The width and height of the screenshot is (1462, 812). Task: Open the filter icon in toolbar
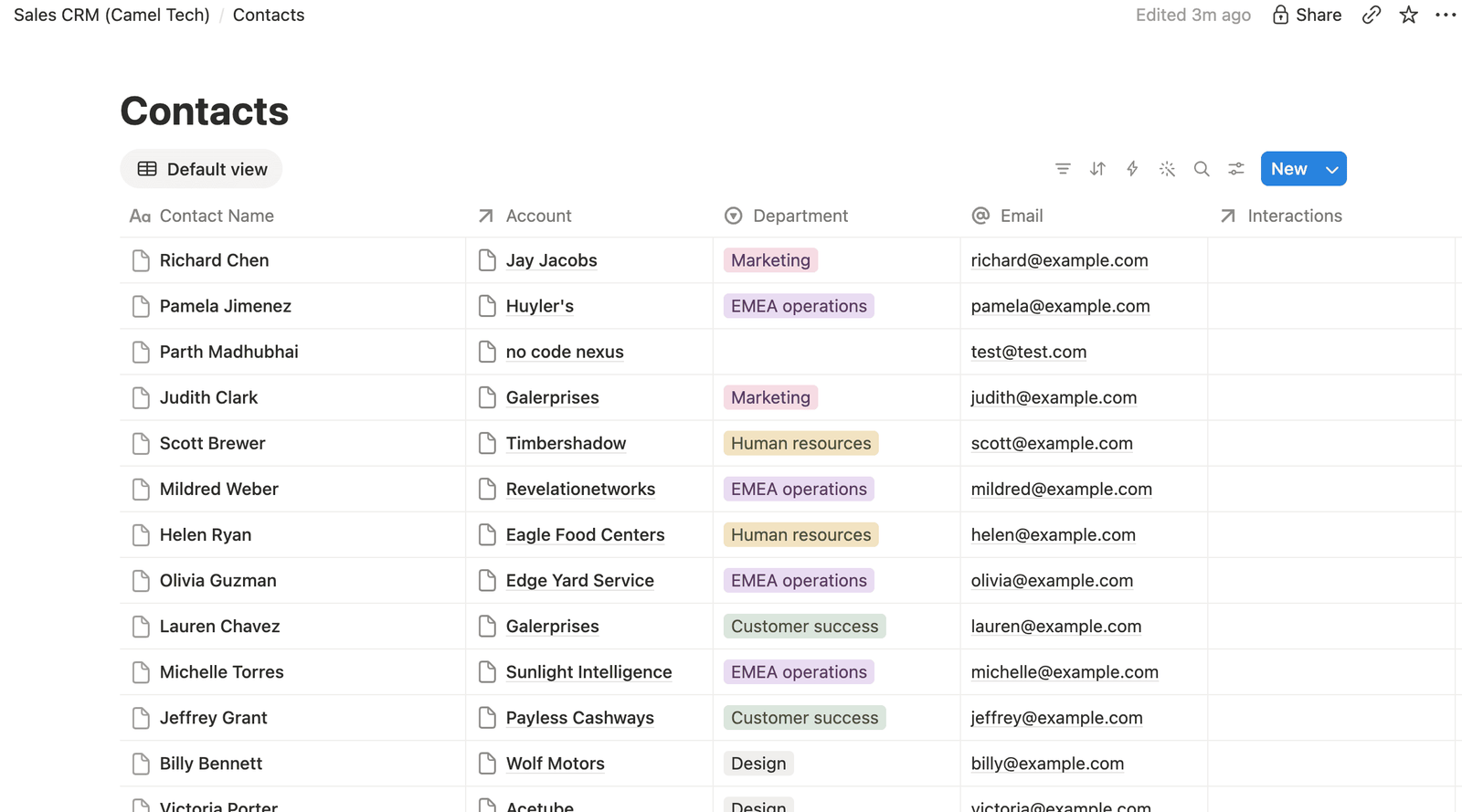(1063, 169)
